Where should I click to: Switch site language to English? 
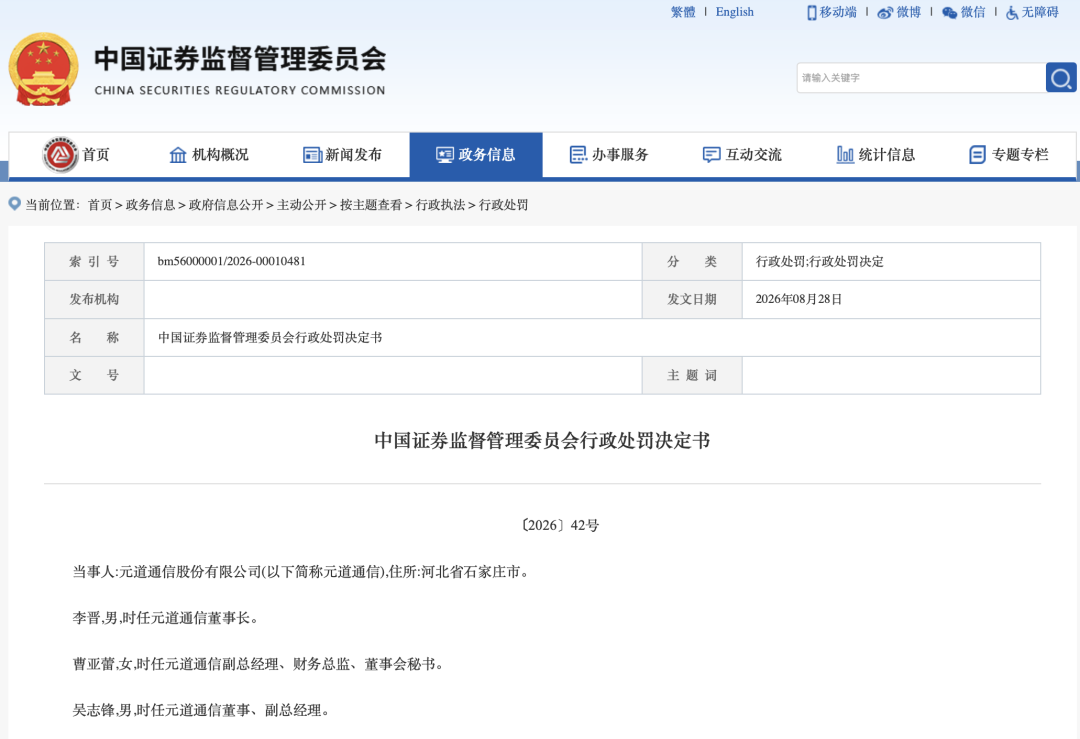pos(735,12)
